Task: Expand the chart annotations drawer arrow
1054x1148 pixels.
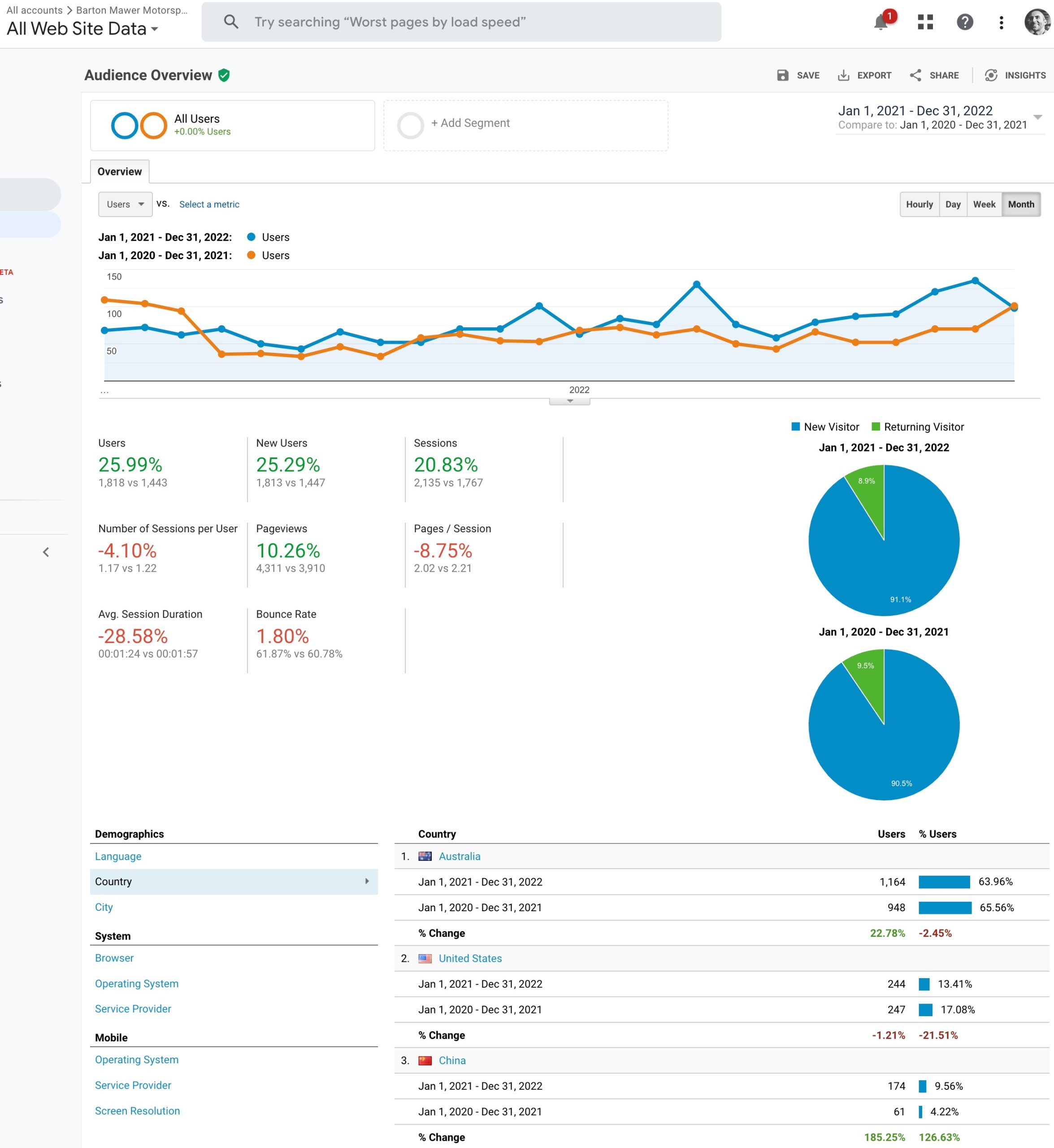Action: (569, 401)
